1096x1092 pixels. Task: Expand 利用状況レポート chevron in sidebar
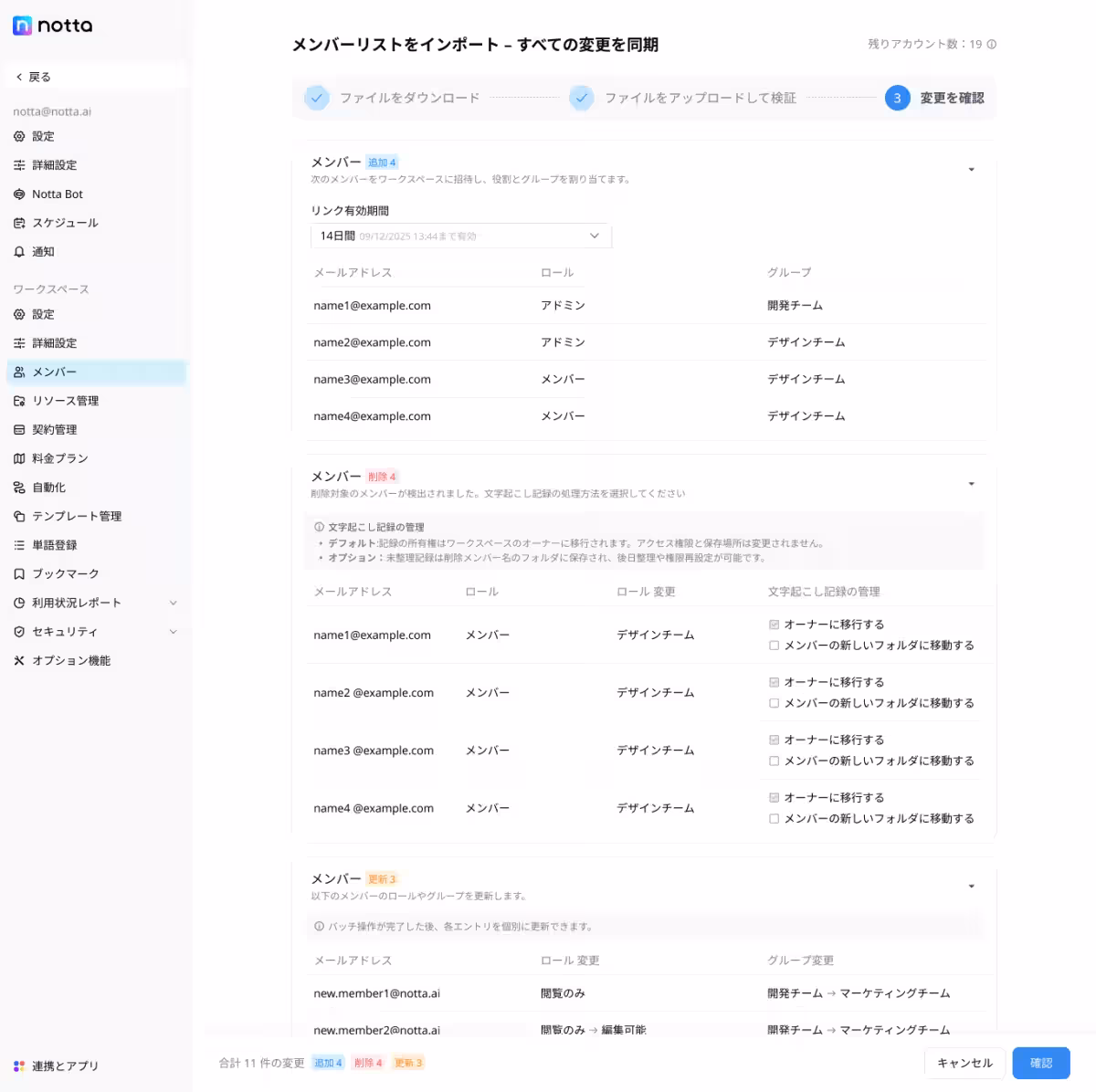click(174, 603)
